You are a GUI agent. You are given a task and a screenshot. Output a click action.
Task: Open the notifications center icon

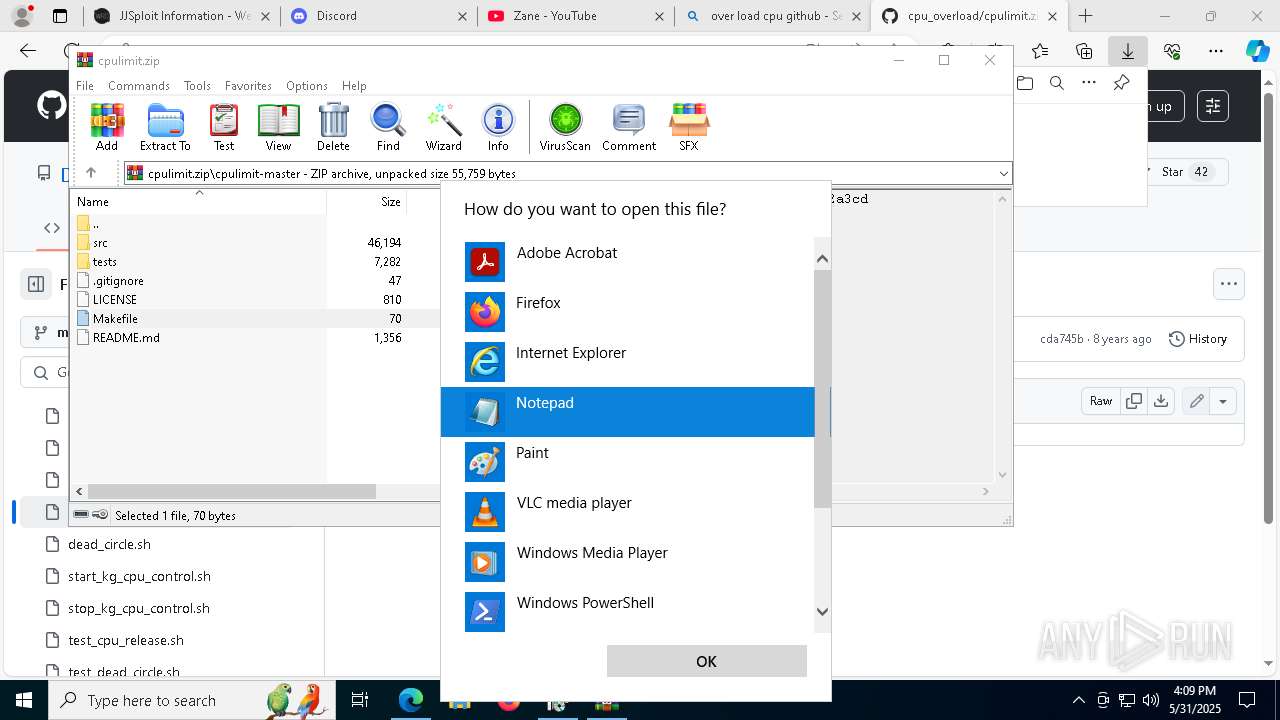pyautogui.click(x=1247, y=700)
